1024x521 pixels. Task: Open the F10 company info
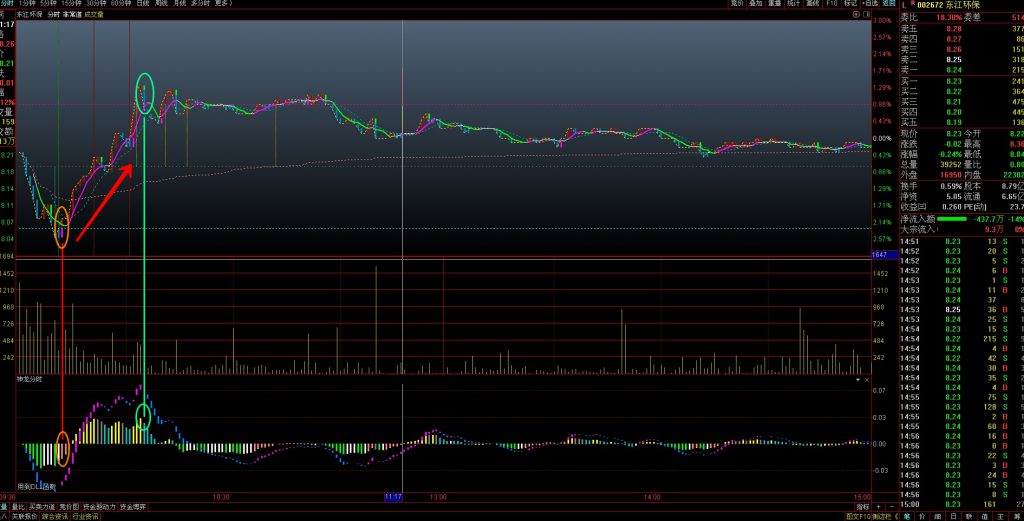pos(832,4)
